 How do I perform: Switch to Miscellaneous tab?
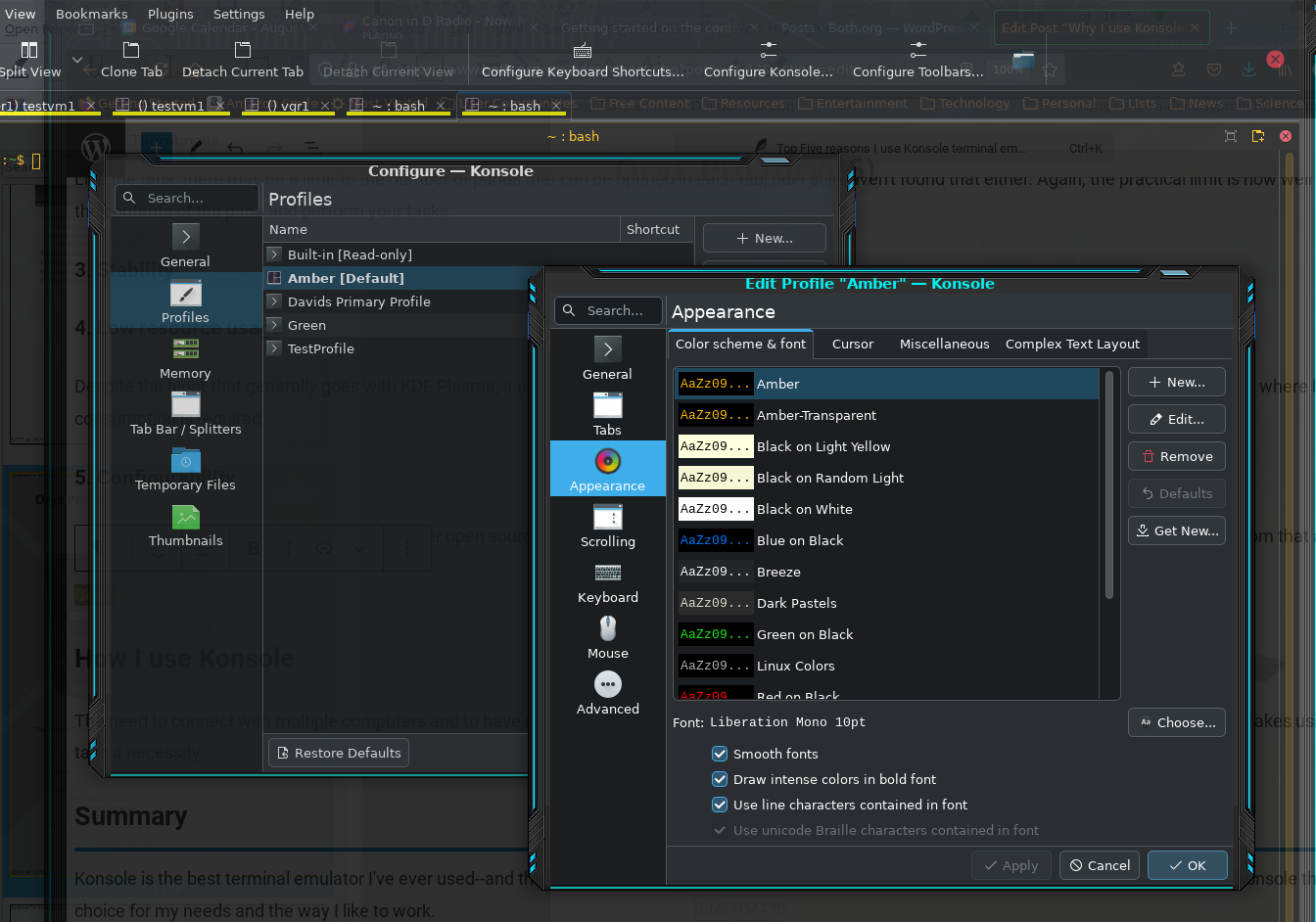[x=944, y=344]
